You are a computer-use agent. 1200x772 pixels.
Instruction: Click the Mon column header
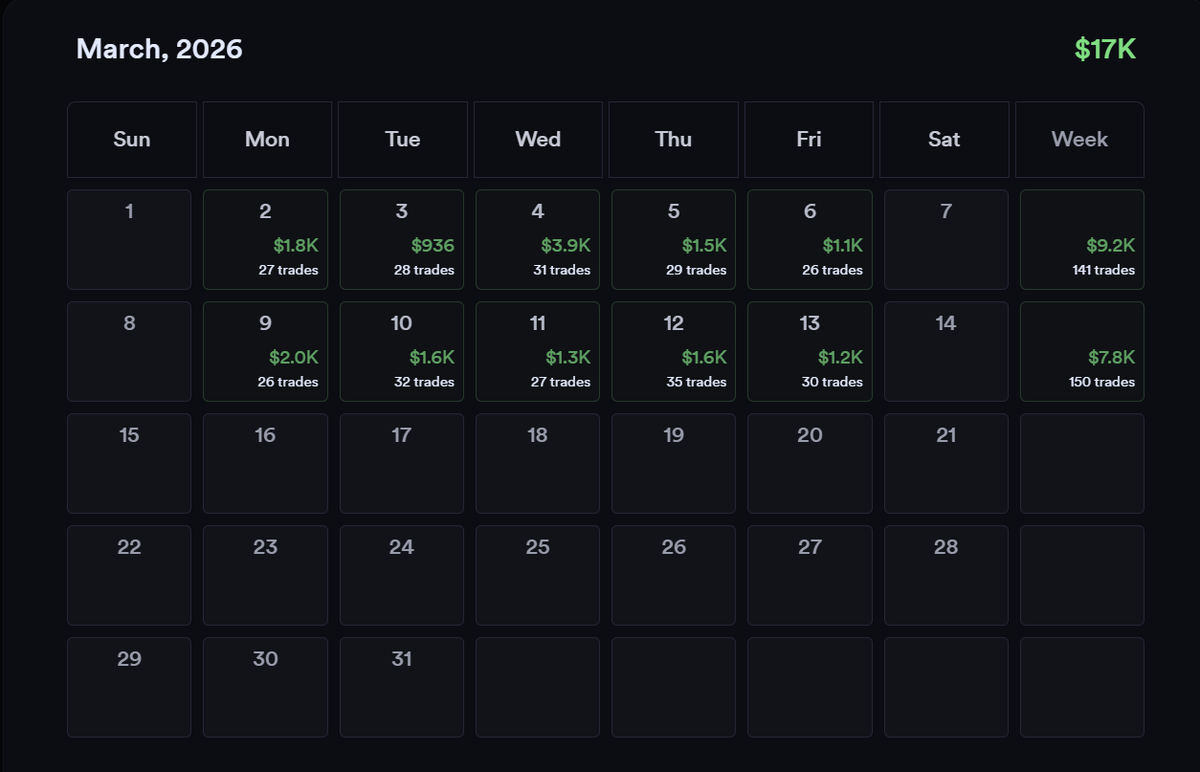(x=267, y=140)
